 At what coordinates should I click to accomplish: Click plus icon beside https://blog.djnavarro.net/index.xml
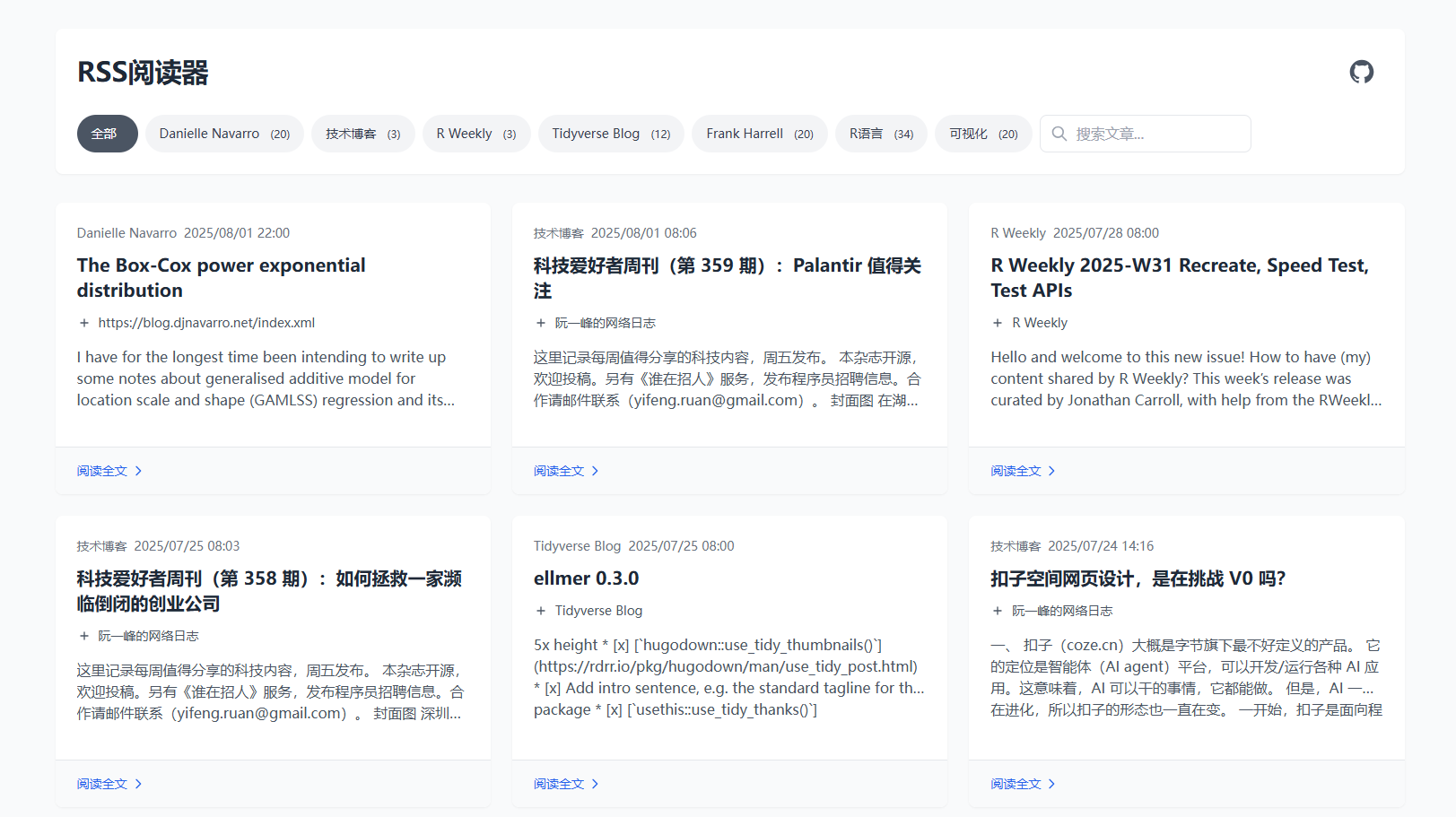tap(84, 323)
